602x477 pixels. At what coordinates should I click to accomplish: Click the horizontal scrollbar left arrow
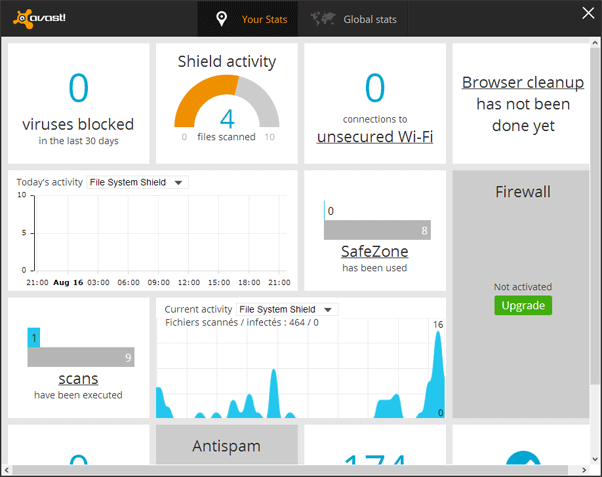pyautogui.click(x=6, y=470)
